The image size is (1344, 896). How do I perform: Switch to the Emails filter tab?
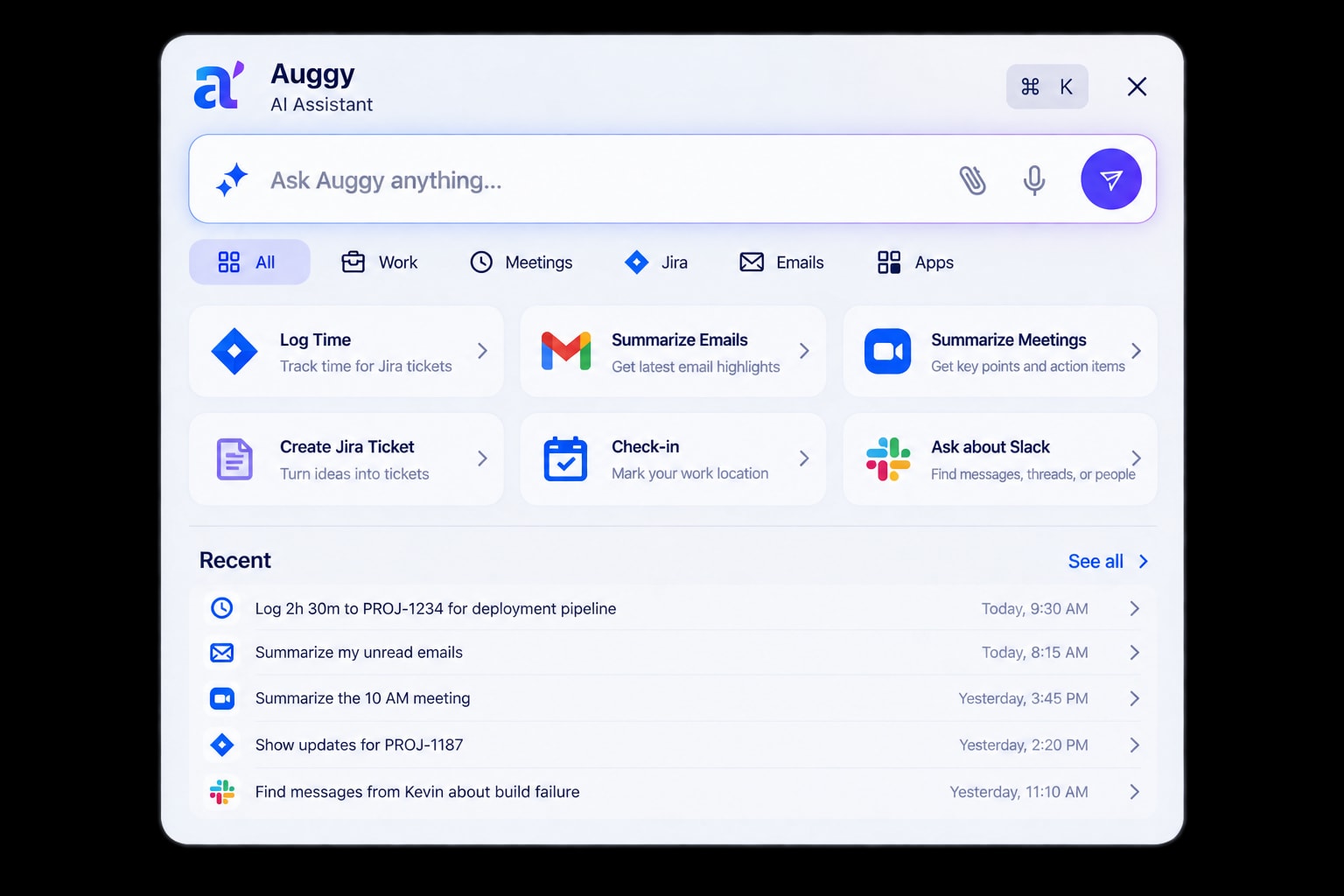coord(781,262)
